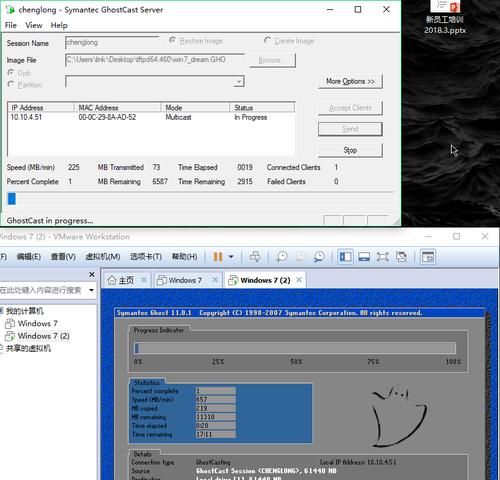This screenshot has width=500, height=480.
Task: Click the Send button in GhostCast Server
Action: coord(350,129)
